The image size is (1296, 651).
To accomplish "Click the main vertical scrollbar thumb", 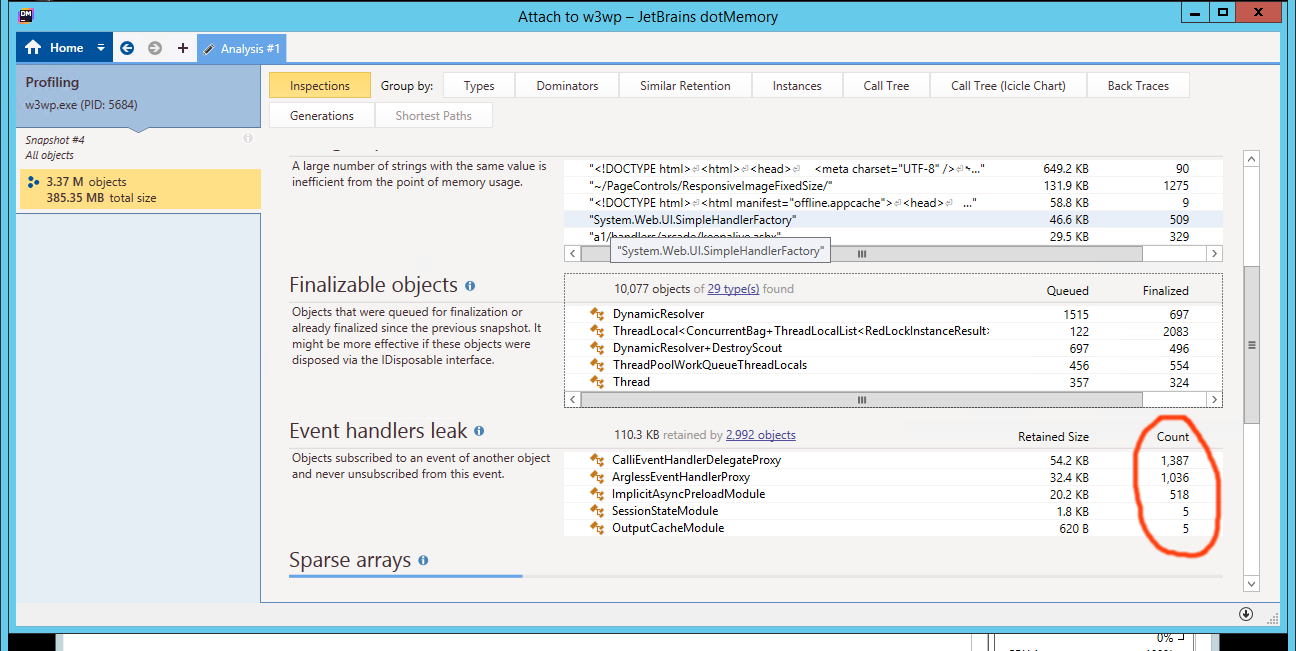I will pos(1250,345).
